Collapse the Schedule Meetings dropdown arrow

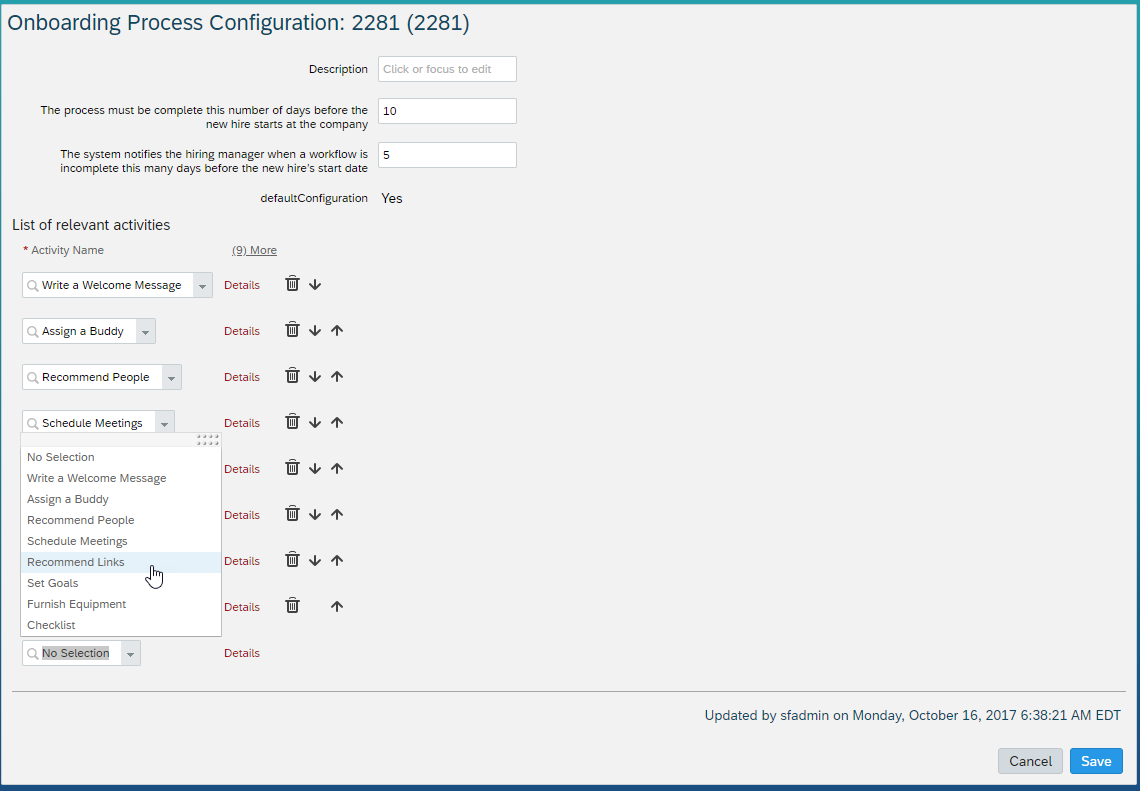point(165,423)
